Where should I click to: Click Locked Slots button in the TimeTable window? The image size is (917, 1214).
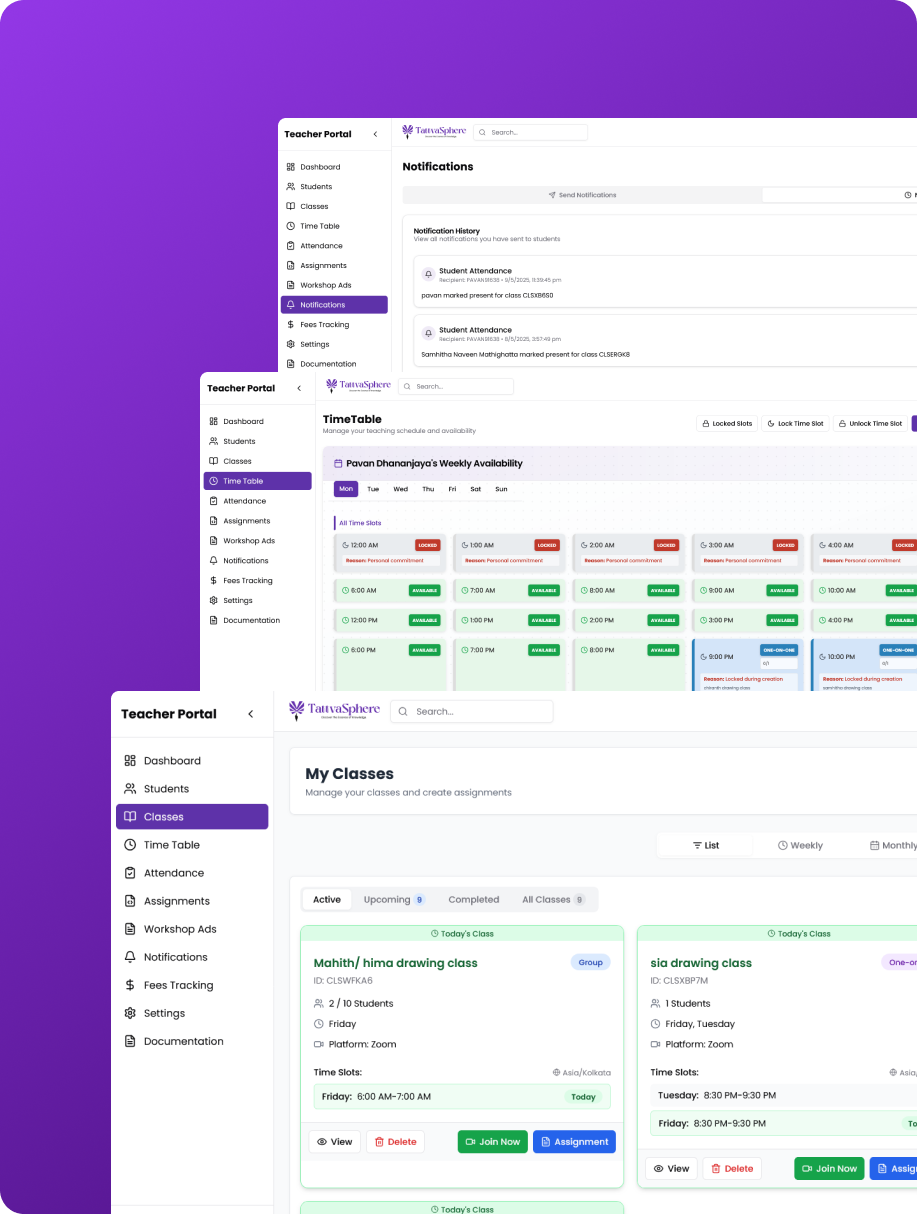pos(727,424)
